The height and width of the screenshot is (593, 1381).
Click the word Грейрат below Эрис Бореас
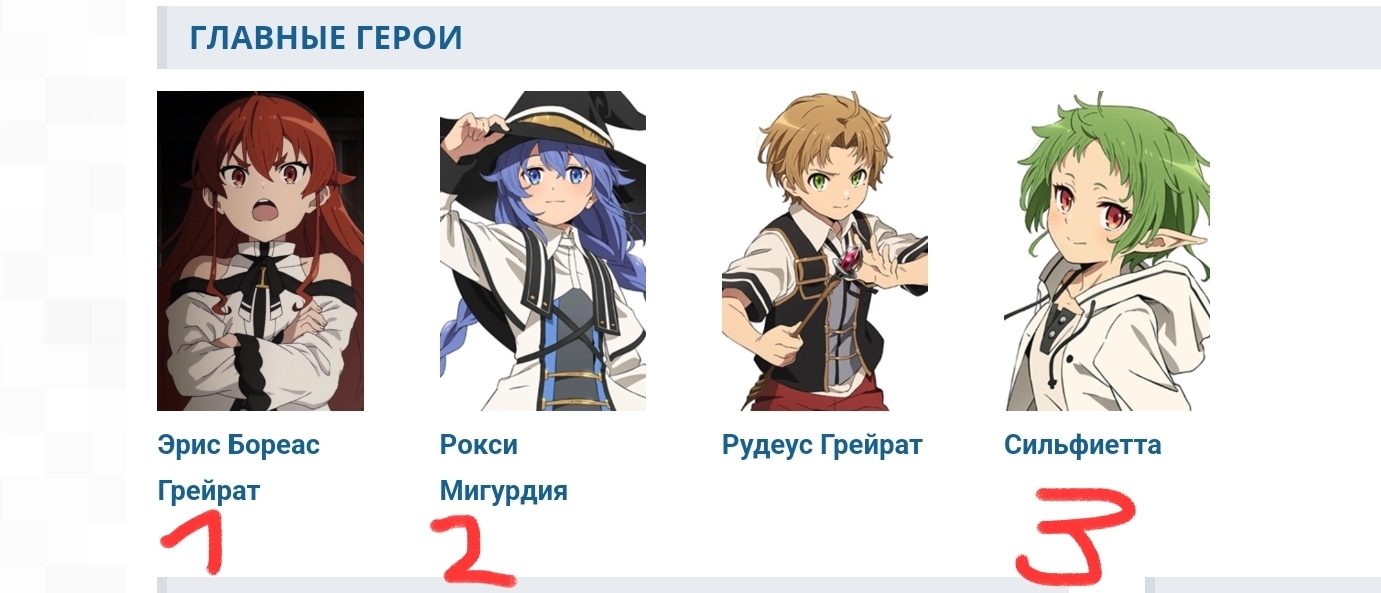tap(209, 491)
